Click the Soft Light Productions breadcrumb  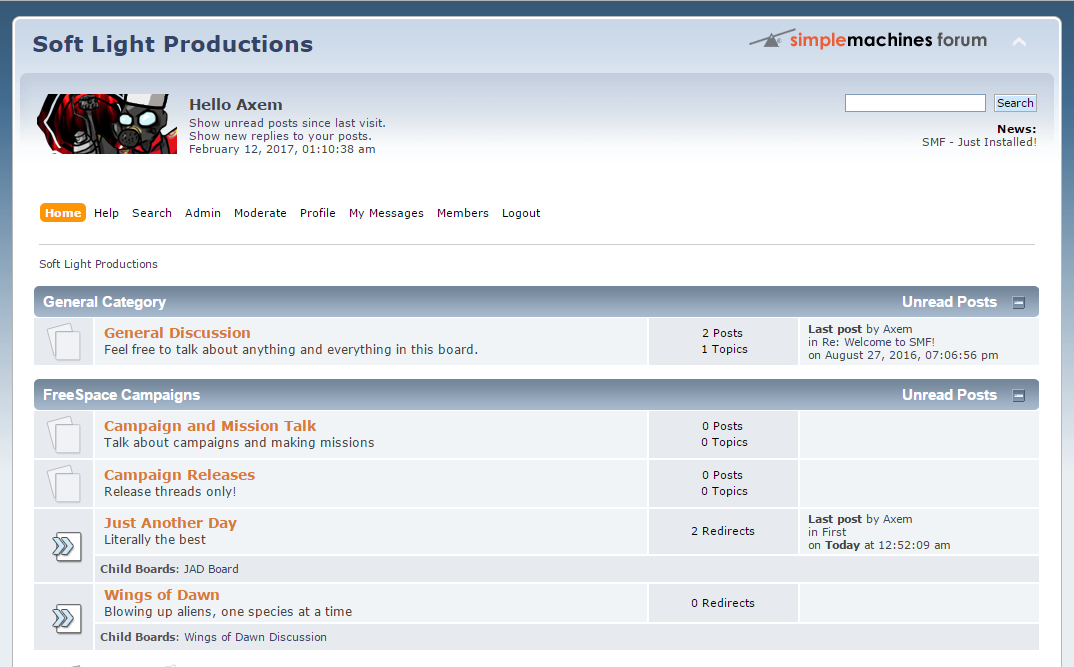[x=98, y=264]
